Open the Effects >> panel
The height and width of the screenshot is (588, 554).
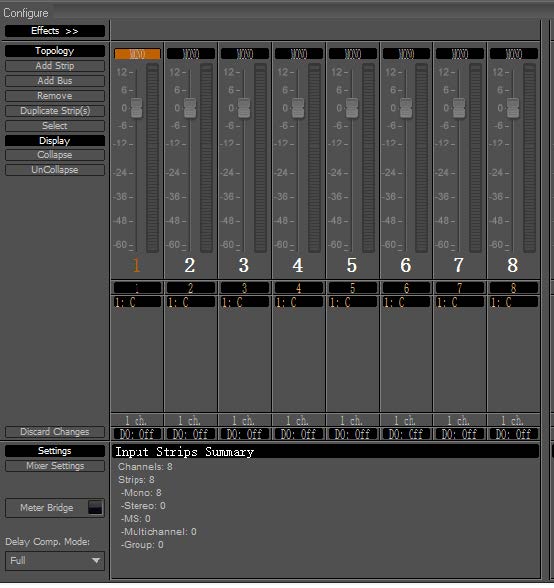(55, 31)
